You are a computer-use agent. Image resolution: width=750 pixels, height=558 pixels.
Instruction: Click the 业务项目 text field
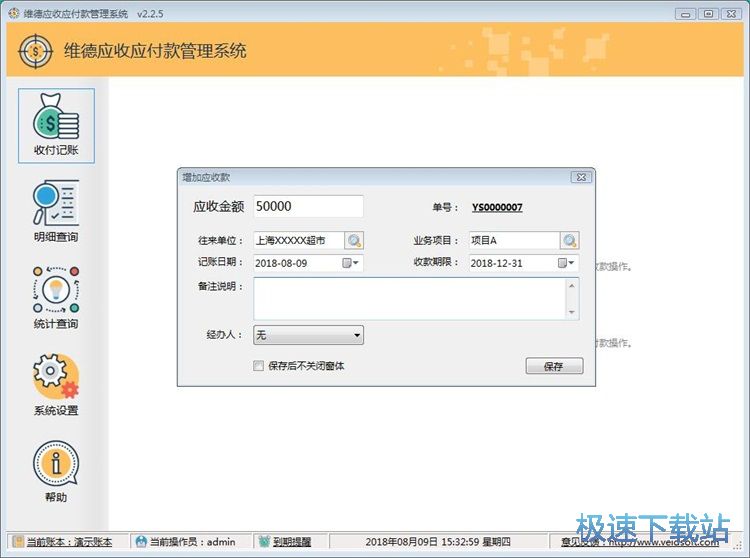tap(514, 241)
